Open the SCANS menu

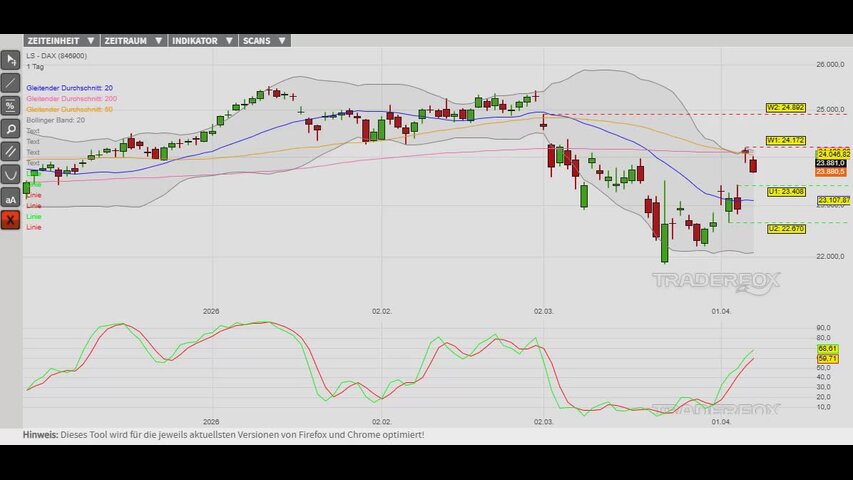click(264, 41)
